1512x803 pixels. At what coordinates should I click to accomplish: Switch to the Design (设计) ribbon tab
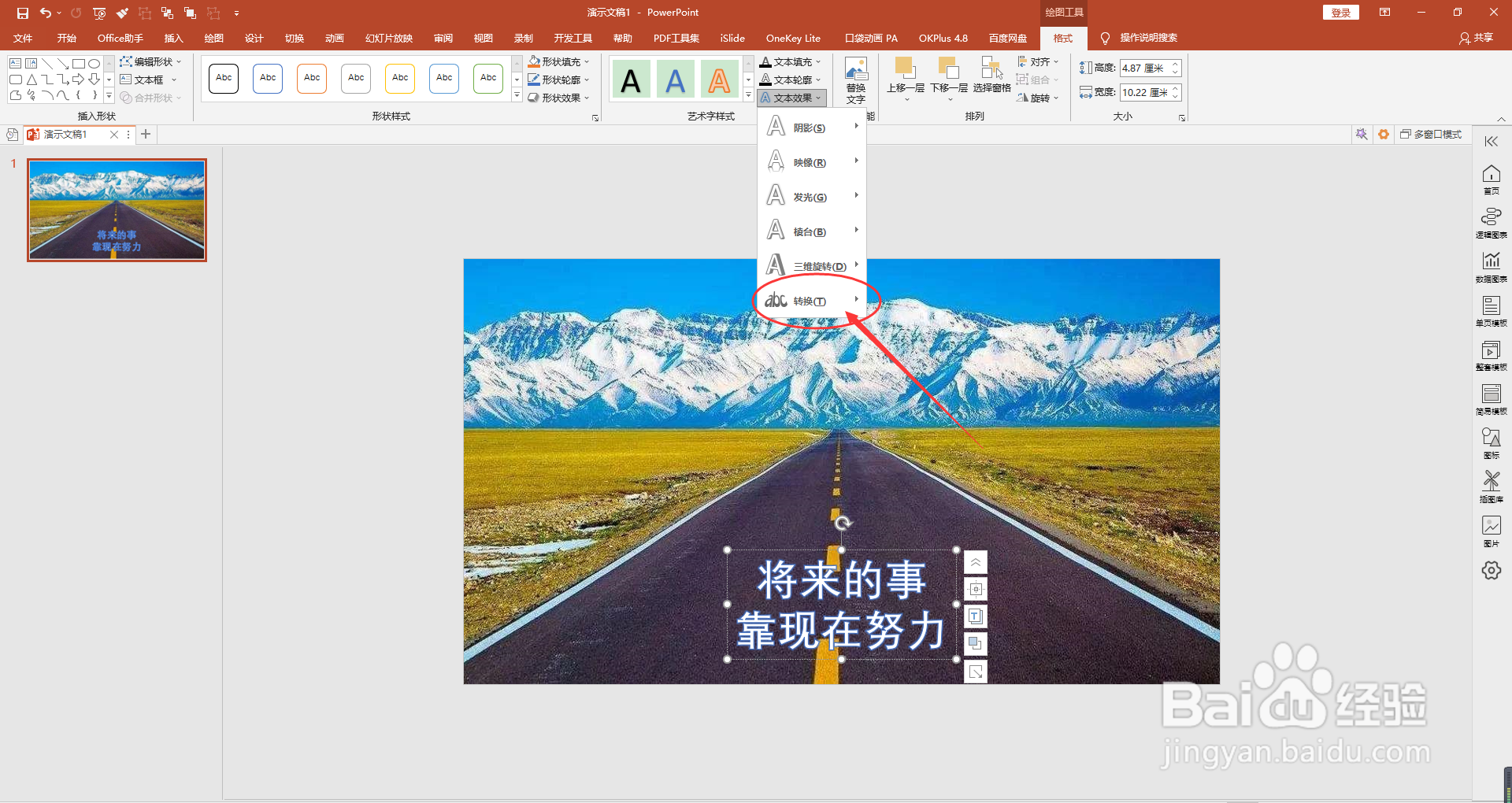[254, 39]
